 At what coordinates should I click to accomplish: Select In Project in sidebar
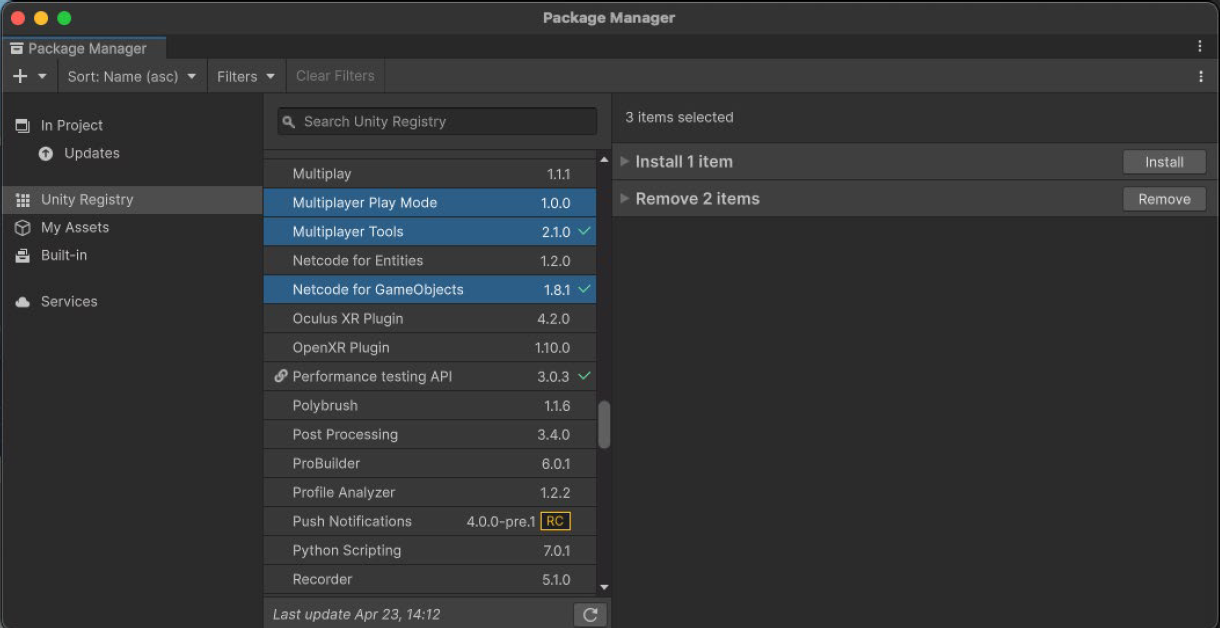(132, 125)
